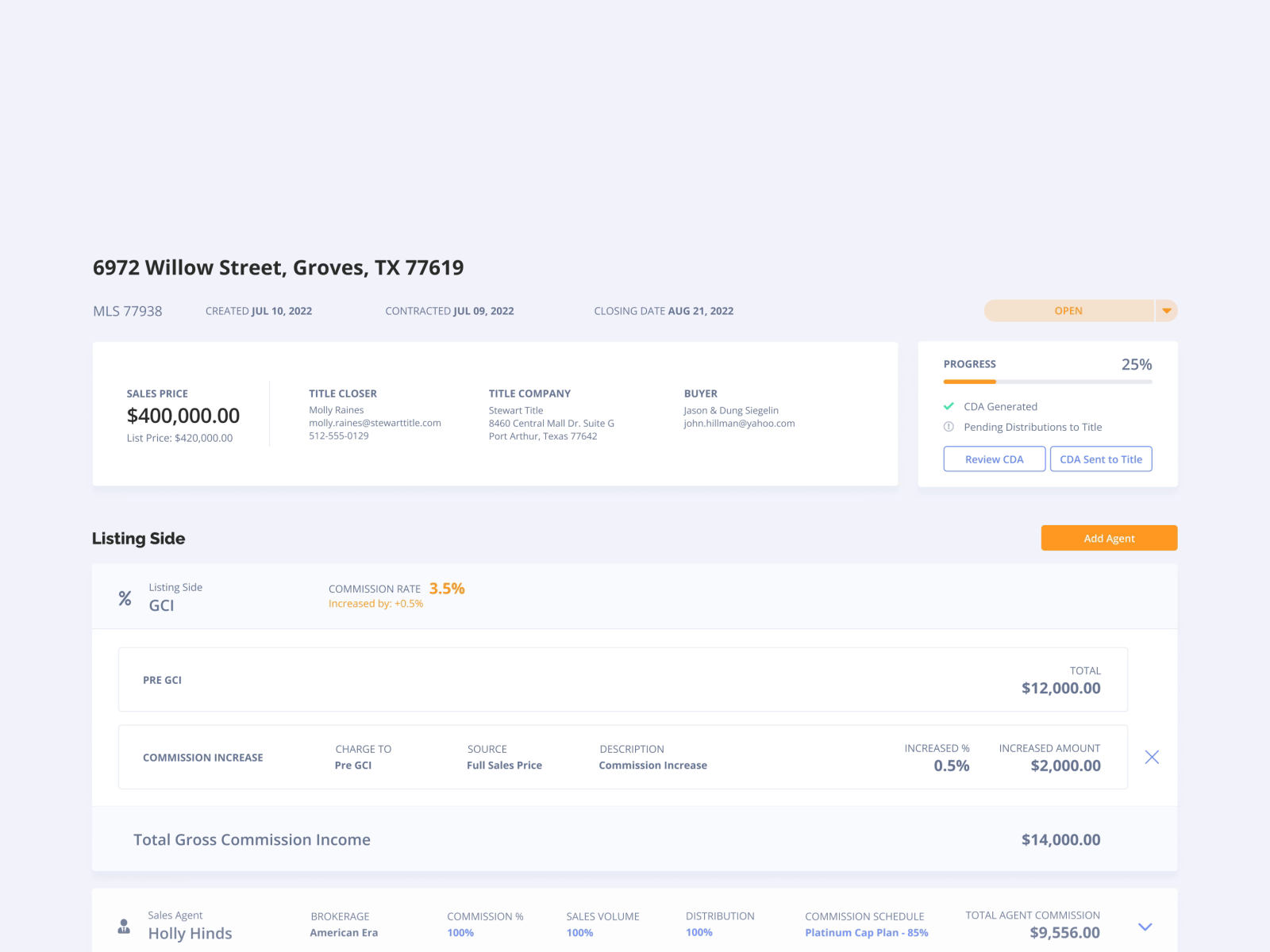Click the Sales Volume 100% value
The image size is (1270, 952).
click(x=579, y=932)
